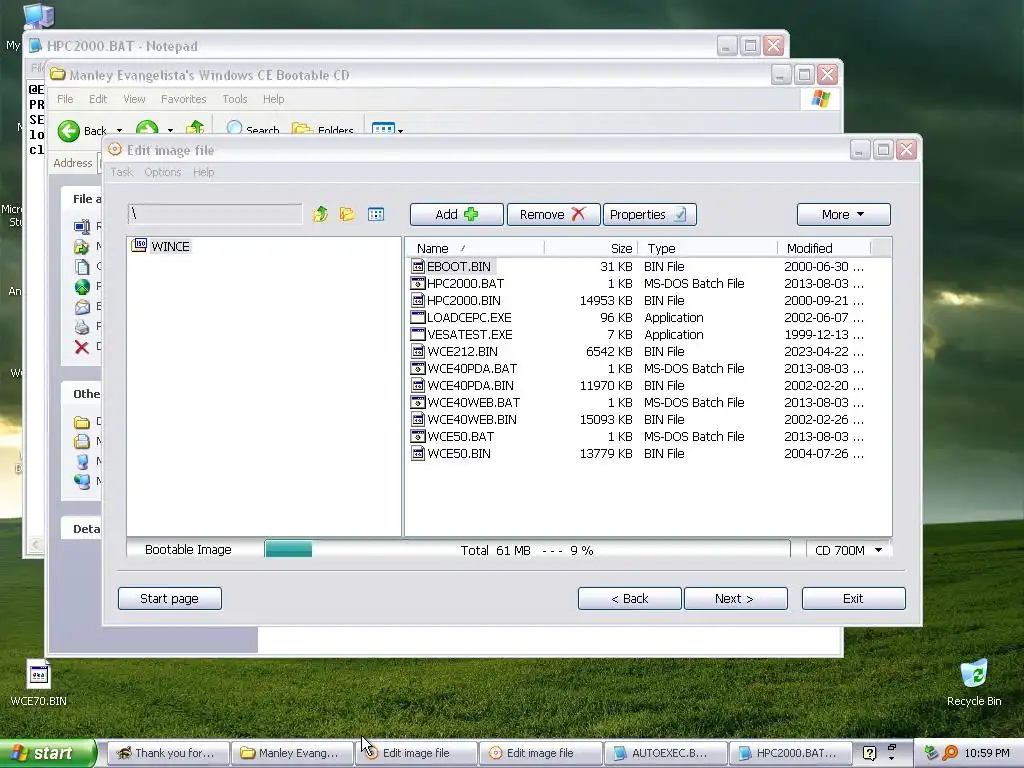Go up one folder level icon

(x=320, y=214)
